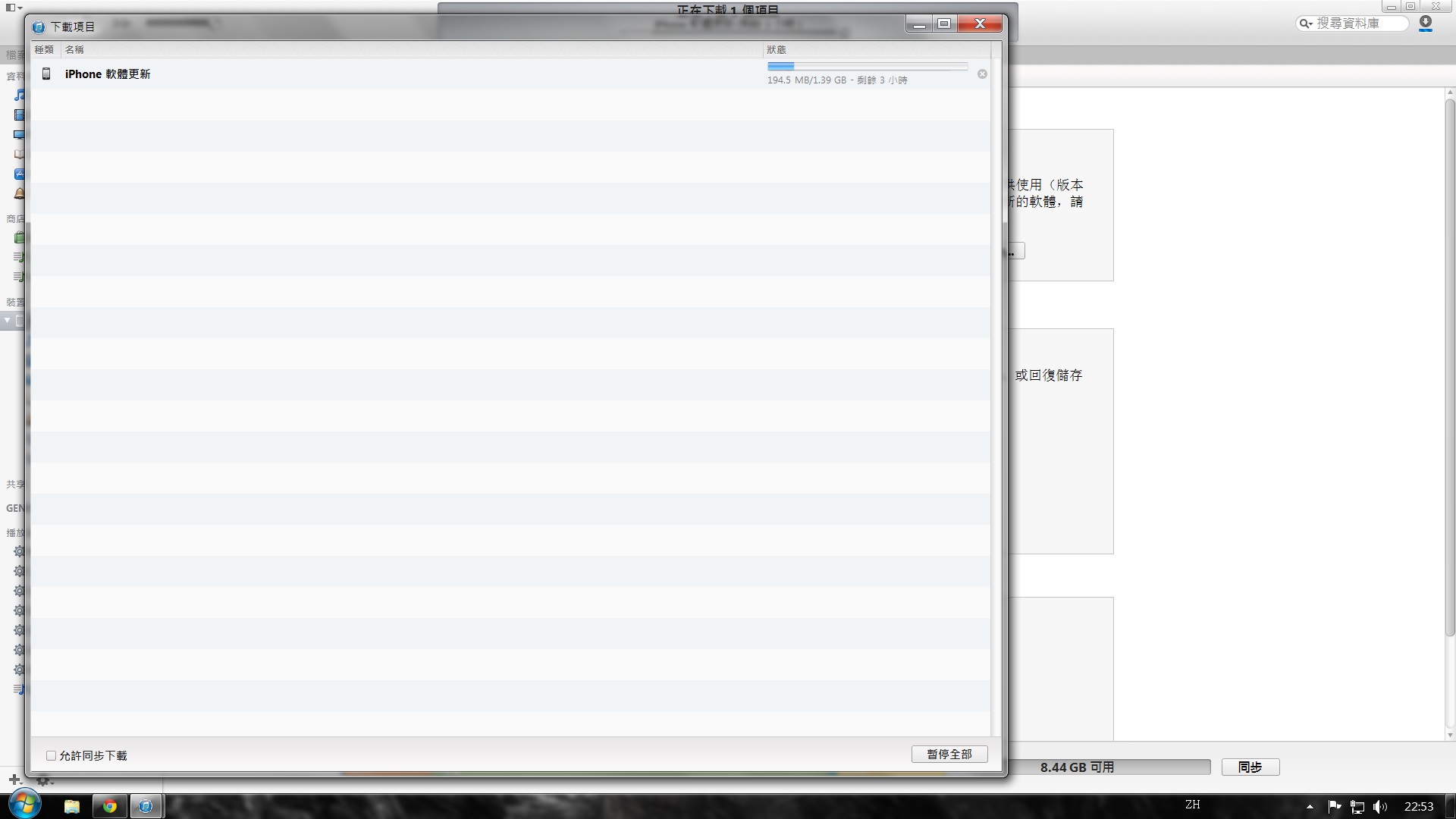Click the iPhone device icon in download row
This screenshot has width=1456, height=819.
tap(46, 74)
